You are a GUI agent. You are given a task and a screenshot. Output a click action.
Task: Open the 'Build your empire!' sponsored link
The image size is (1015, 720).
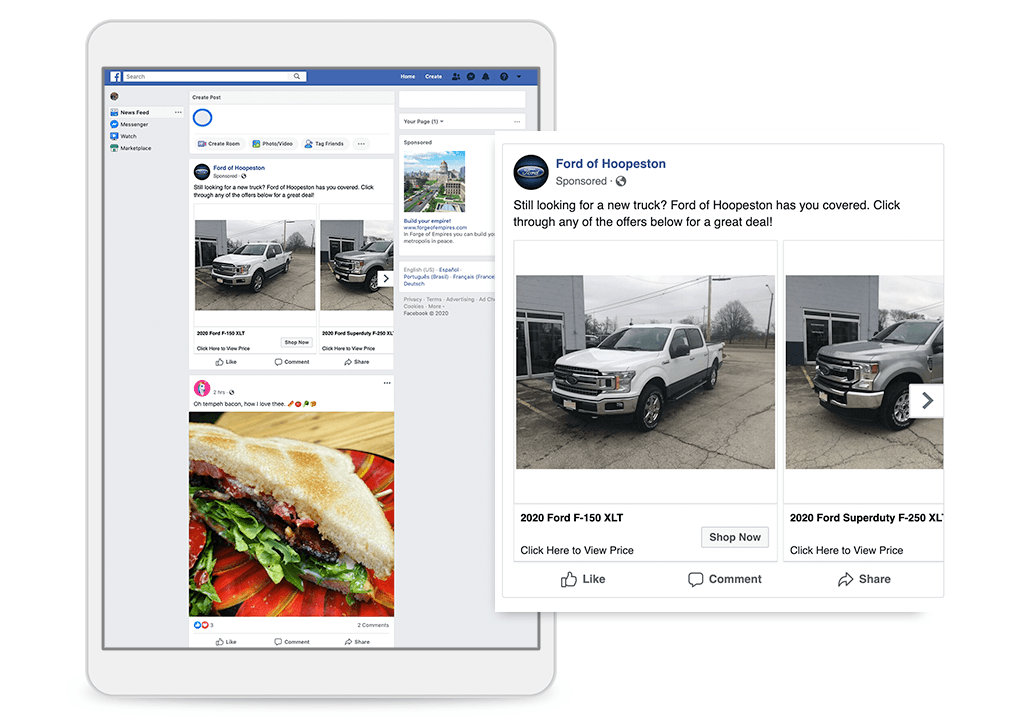click(x=427, y=221)
